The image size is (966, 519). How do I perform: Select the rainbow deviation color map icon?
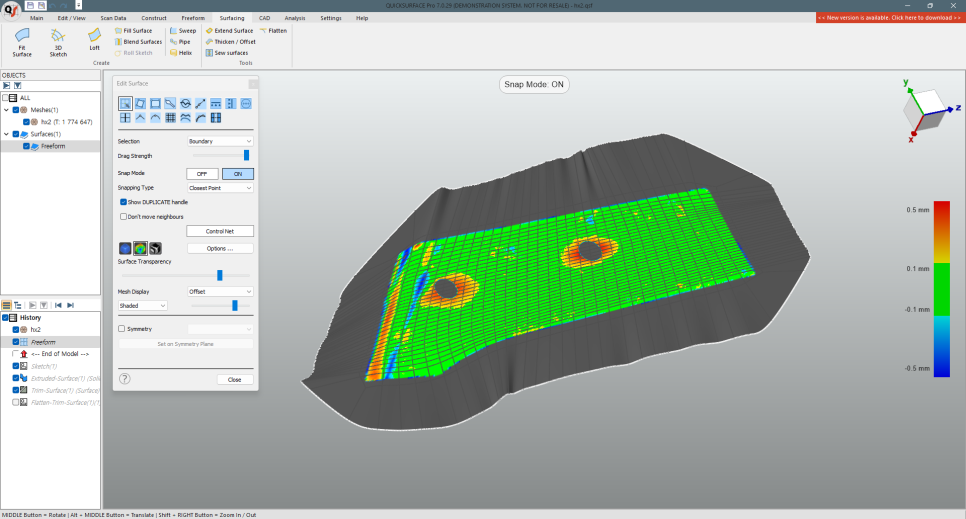[x=140, y=248]
